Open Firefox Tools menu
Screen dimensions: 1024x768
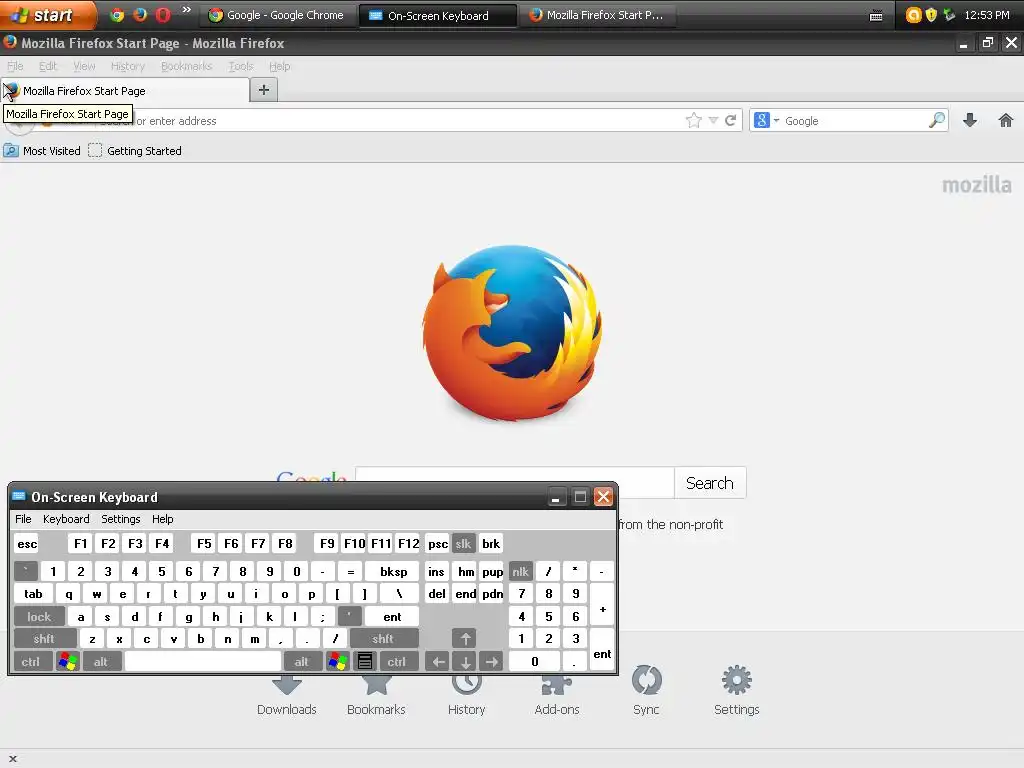pos(240,66)
